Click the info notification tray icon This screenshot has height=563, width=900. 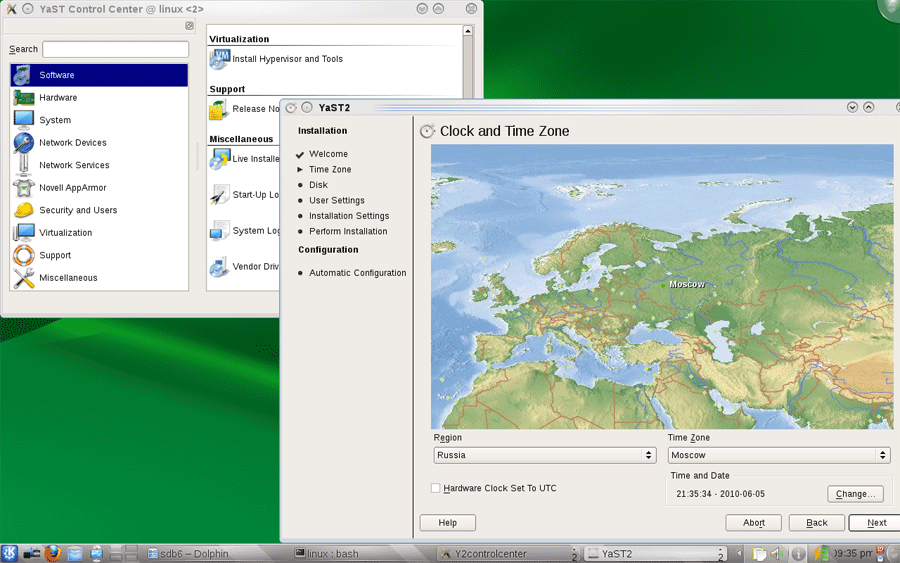click(x=798, y=554)
